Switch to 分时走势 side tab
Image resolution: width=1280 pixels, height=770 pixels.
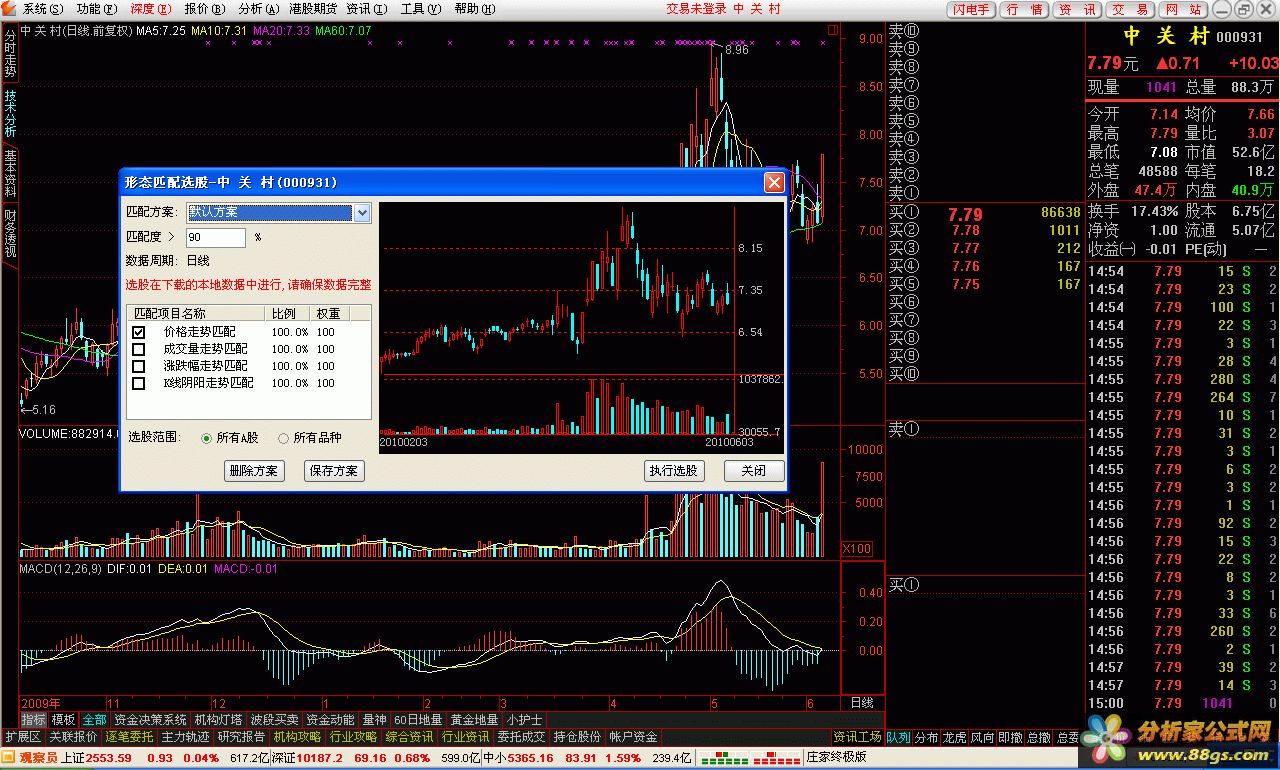(9, 51)
